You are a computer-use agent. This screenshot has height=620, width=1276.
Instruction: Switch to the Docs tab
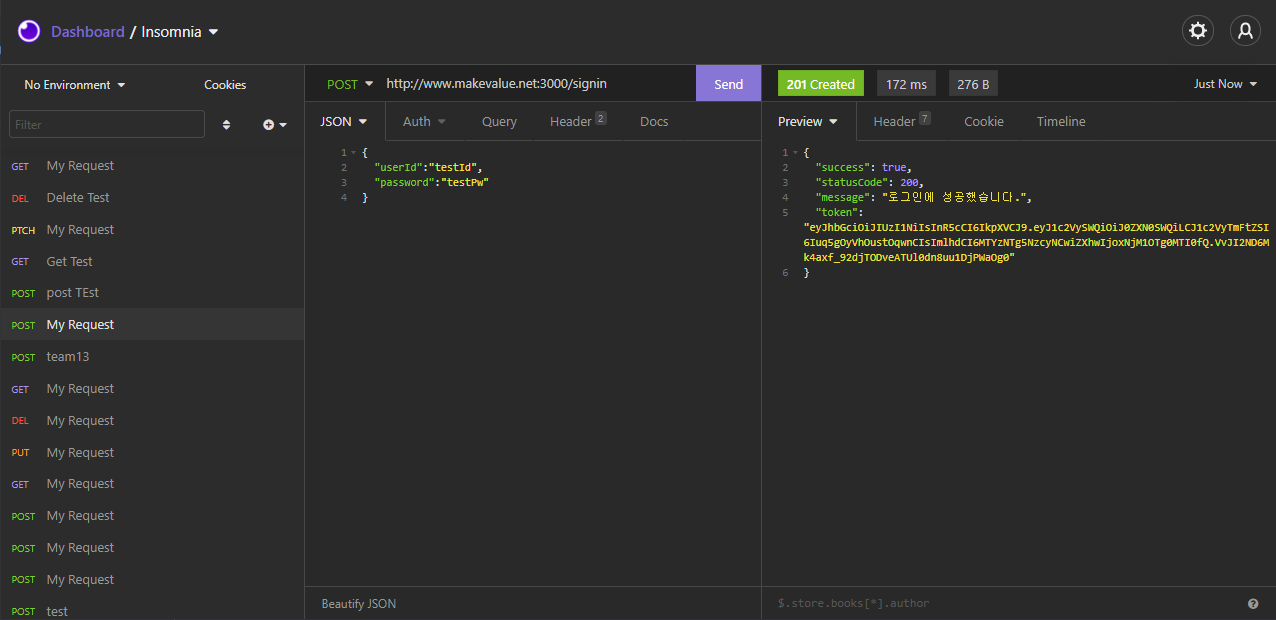coord(654,121)
